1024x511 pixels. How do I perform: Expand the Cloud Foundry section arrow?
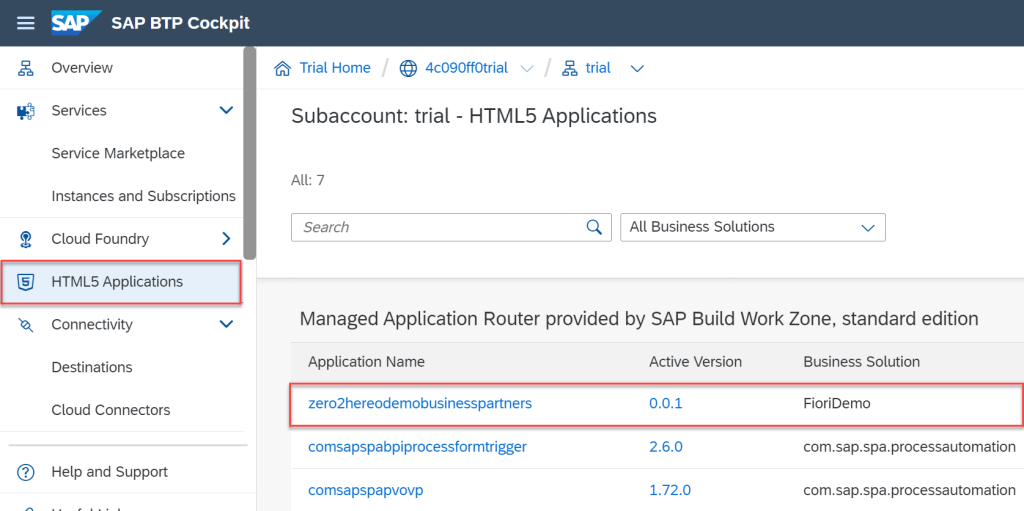[x=226, y=239]
